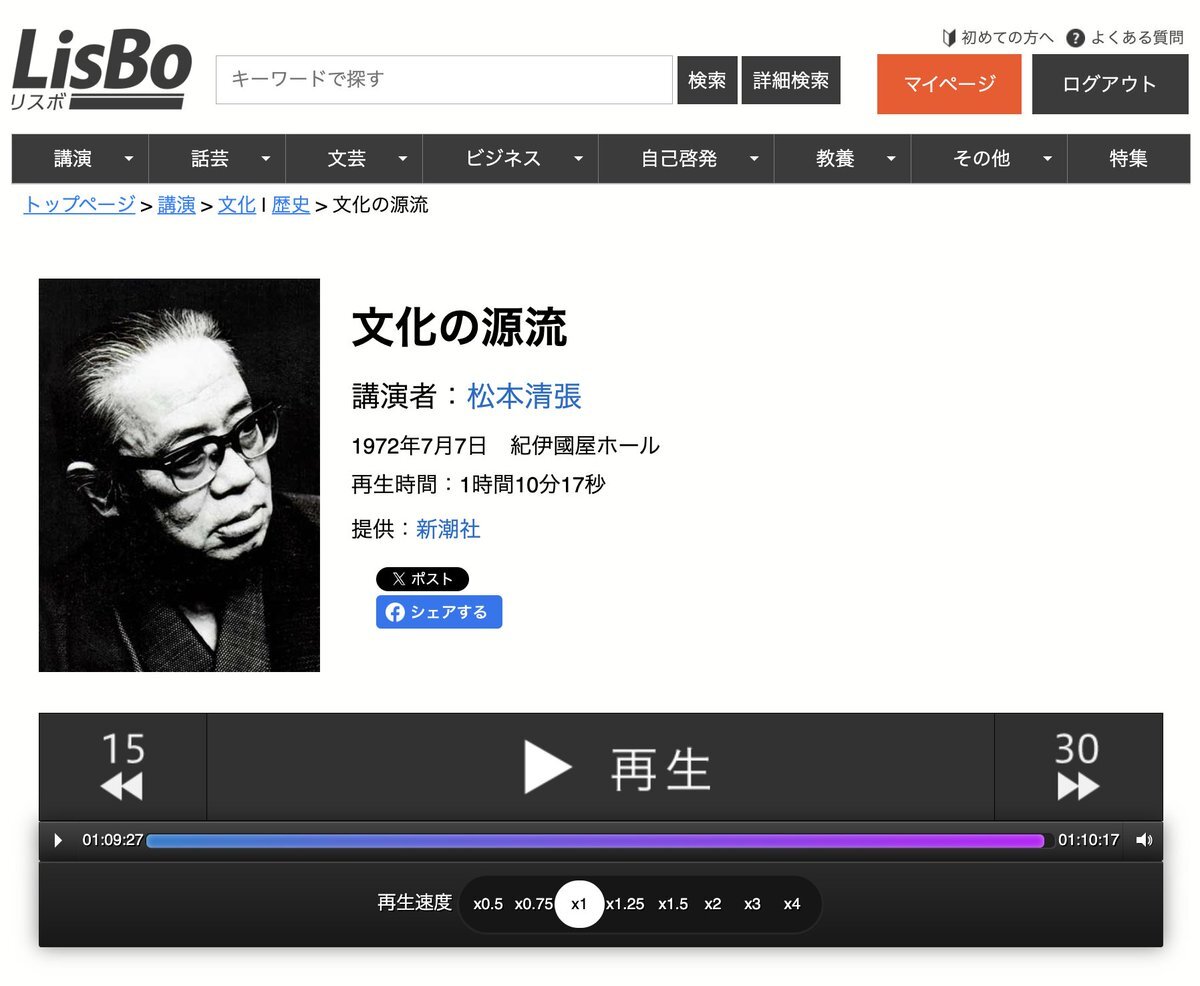Click the skip forward 30 seconds icon
Viewport: 1200px width, 986px height.
click(1078, 767)
